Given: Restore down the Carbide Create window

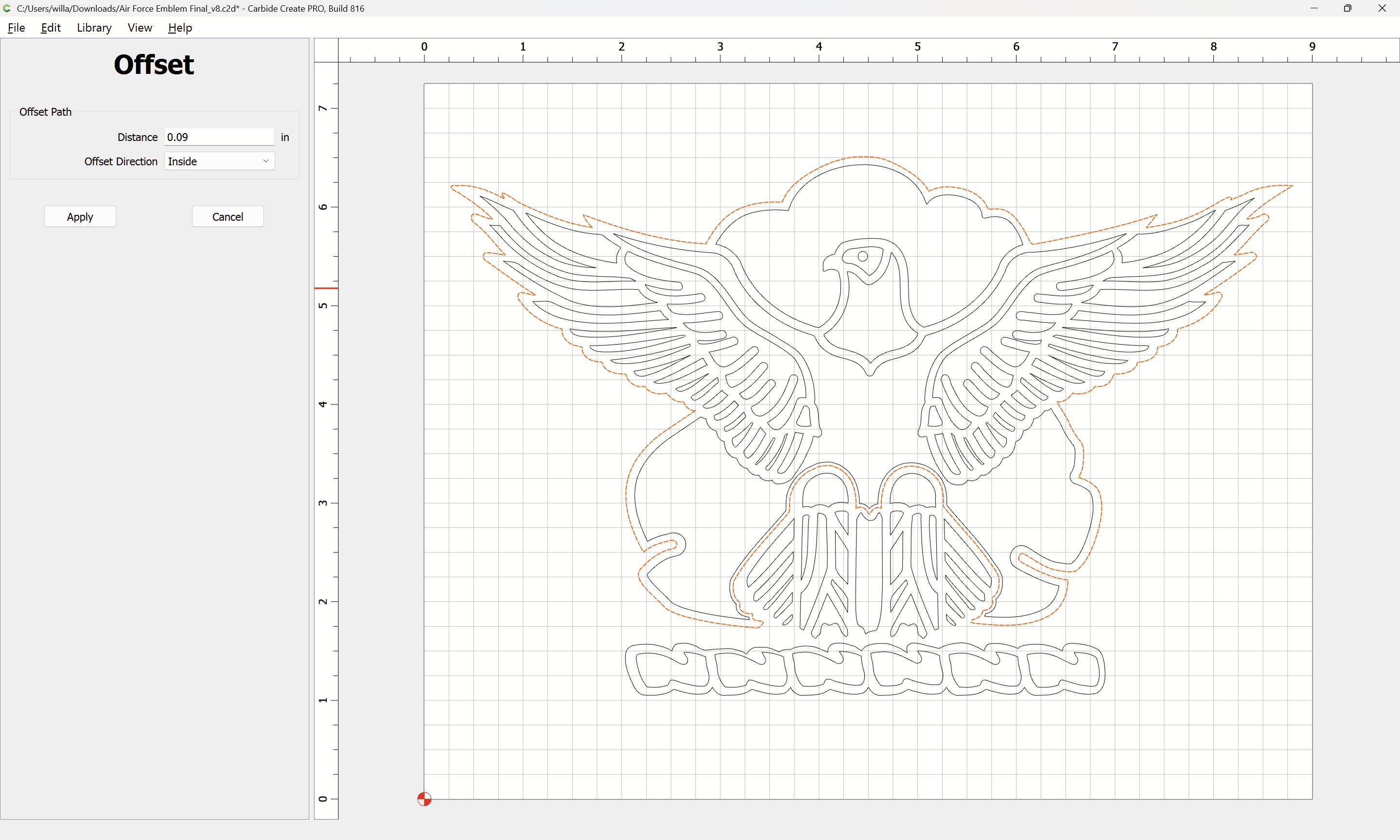Looking at the screenshot, I should click(1347, 8).
